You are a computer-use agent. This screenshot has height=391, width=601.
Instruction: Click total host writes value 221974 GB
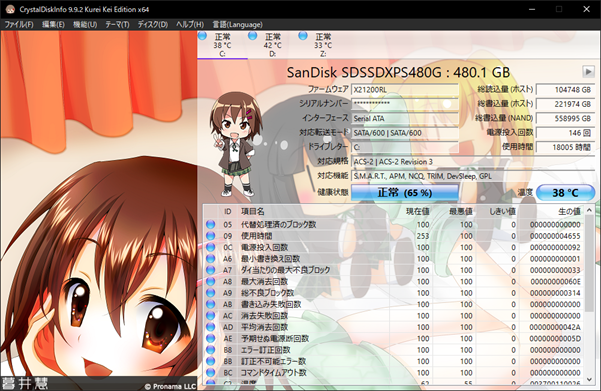pyautogui.click(x=565, y=104)
